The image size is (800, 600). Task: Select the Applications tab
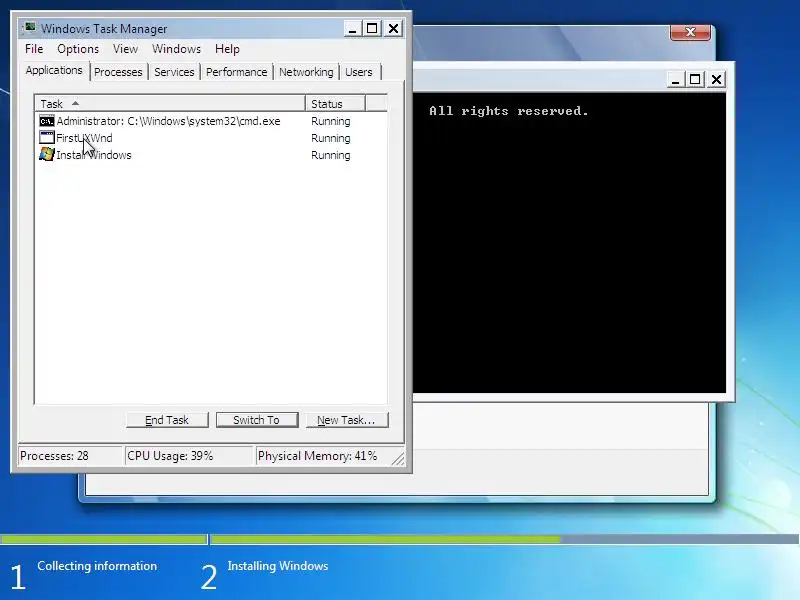54,70
